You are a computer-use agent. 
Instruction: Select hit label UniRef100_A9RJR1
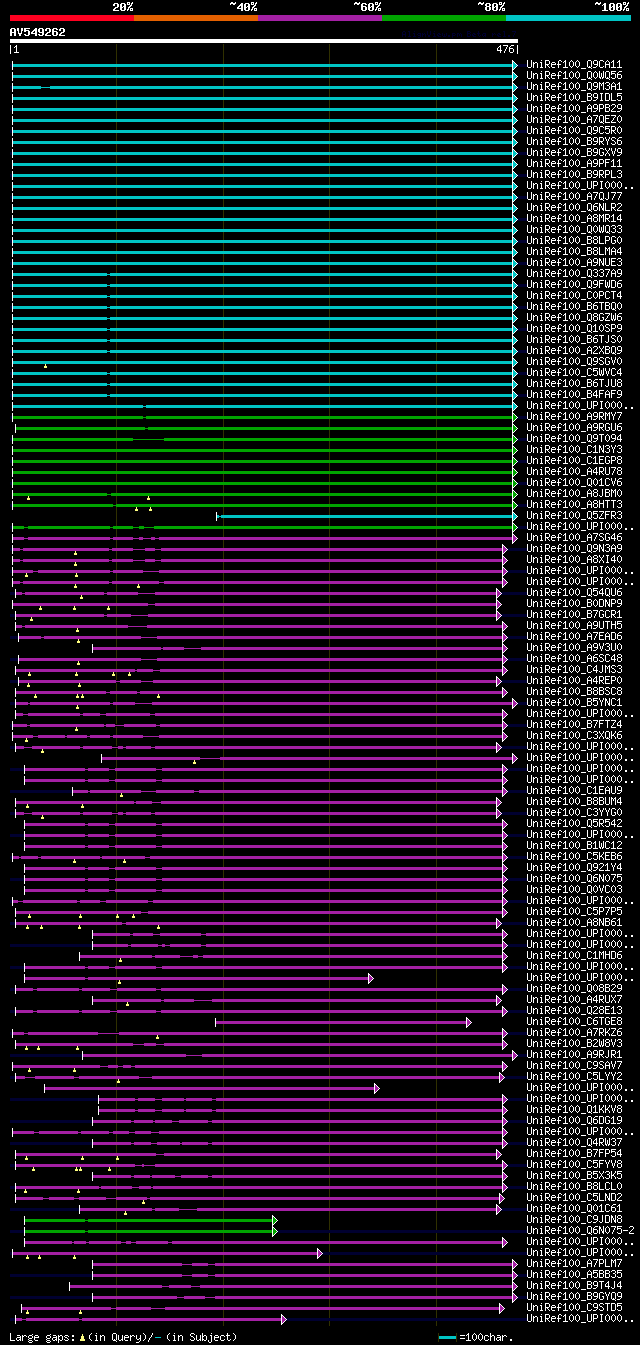(574, 1055)
